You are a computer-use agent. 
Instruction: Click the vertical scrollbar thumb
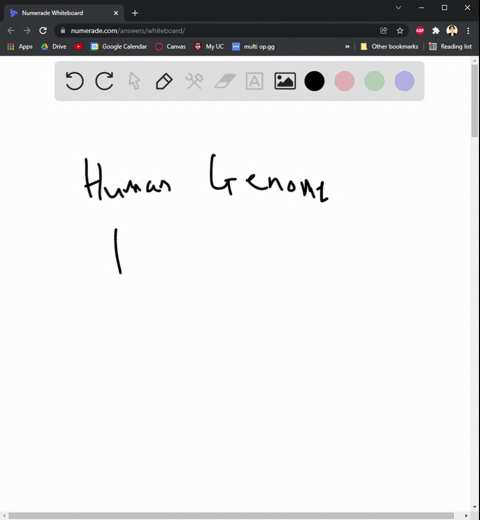475,101
